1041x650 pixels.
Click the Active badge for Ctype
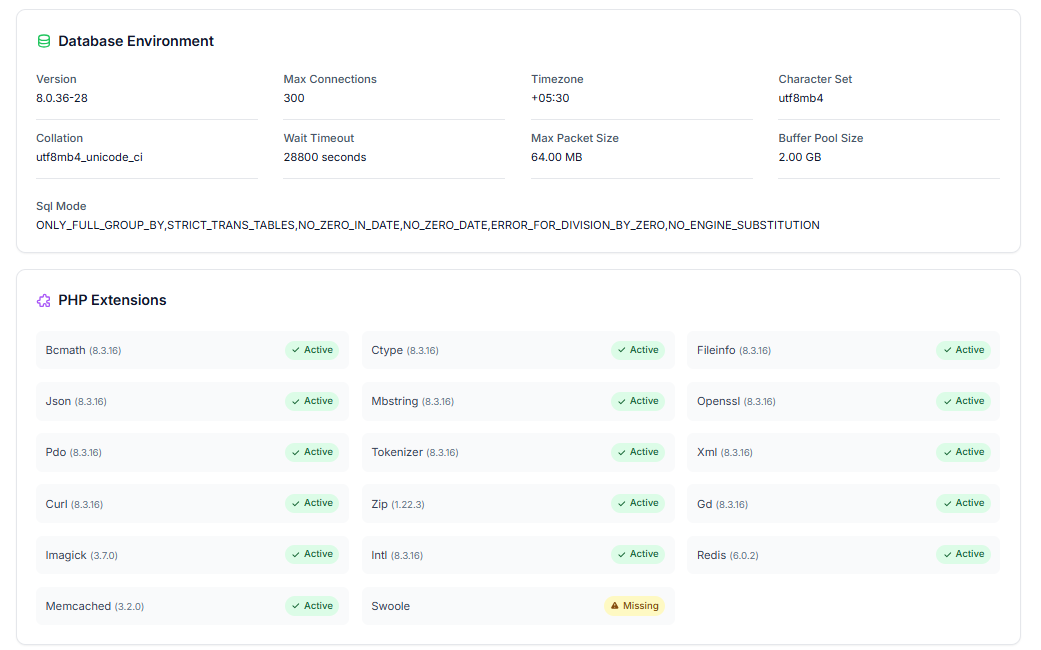tap(638, 350)
